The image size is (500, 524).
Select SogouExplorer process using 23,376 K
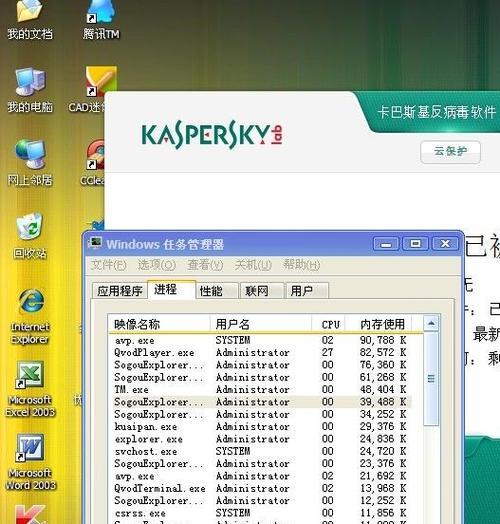pyautogui.click(x=261, y=464)
